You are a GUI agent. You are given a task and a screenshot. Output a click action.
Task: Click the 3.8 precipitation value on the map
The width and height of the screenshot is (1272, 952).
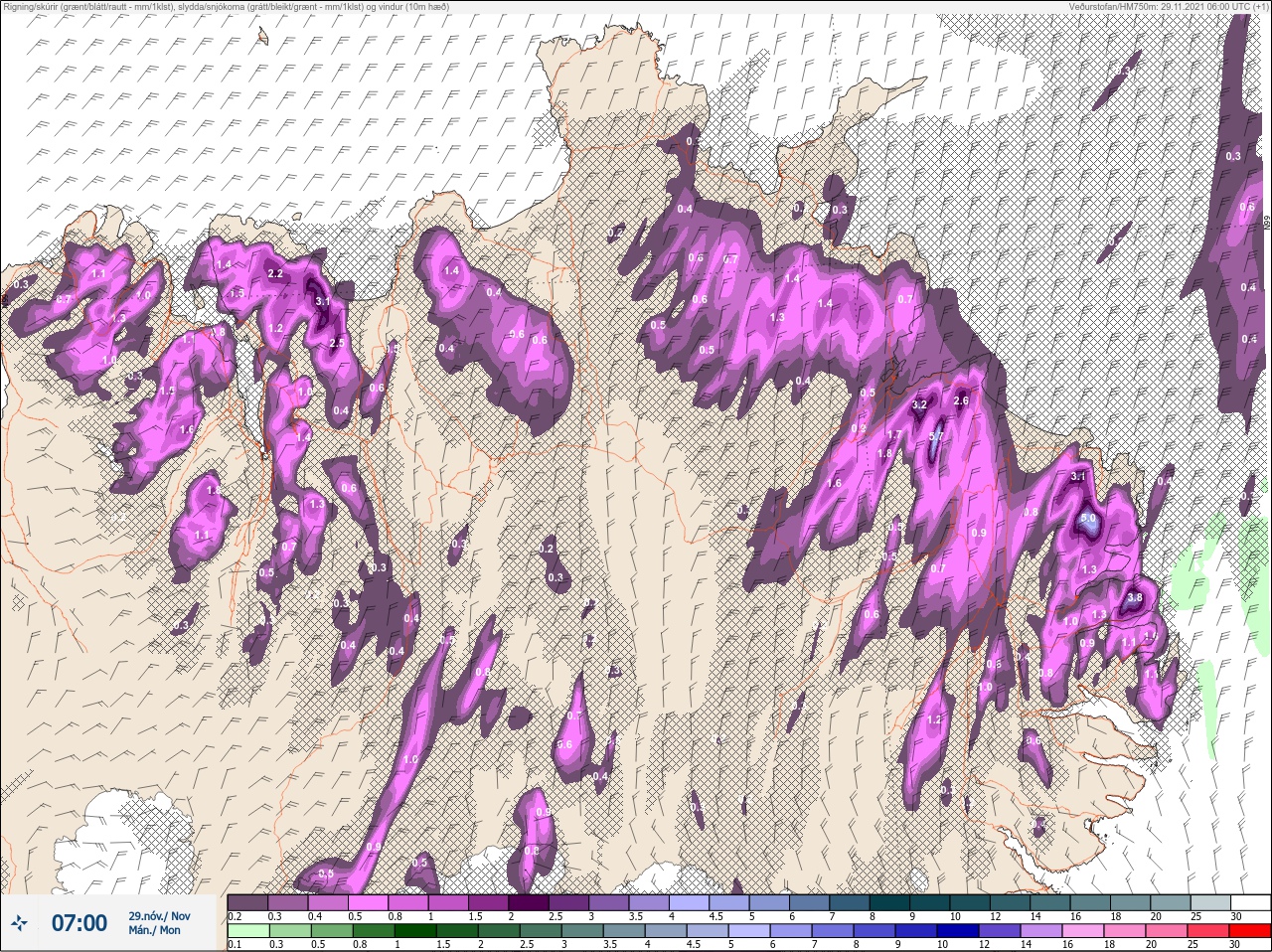tap(1135, 598)
